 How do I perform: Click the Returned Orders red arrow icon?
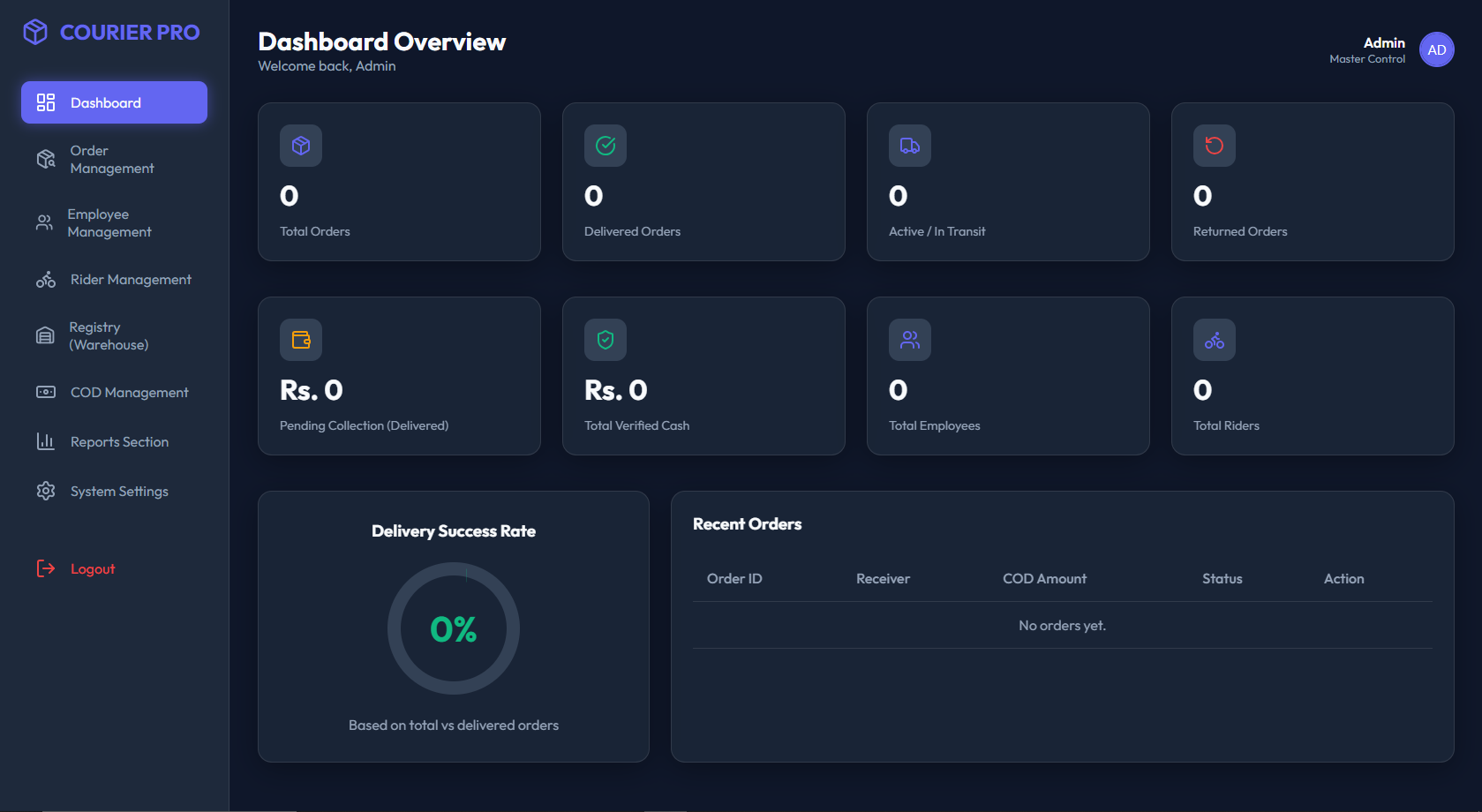click(1215, 146)
